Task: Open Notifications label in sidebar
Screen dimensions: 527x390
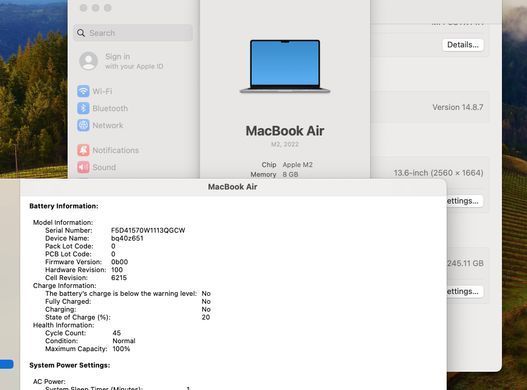Action: 116,150
